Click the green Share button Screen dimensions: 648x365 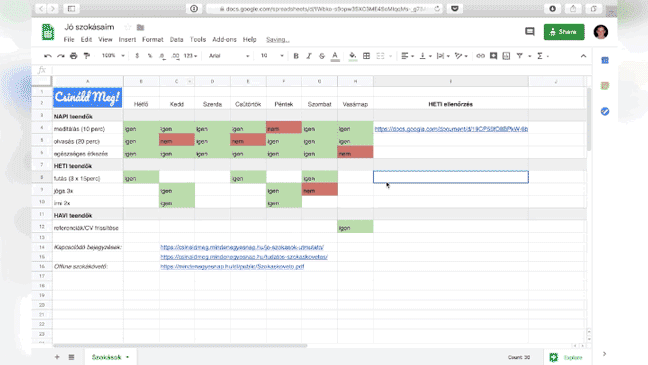564,32
